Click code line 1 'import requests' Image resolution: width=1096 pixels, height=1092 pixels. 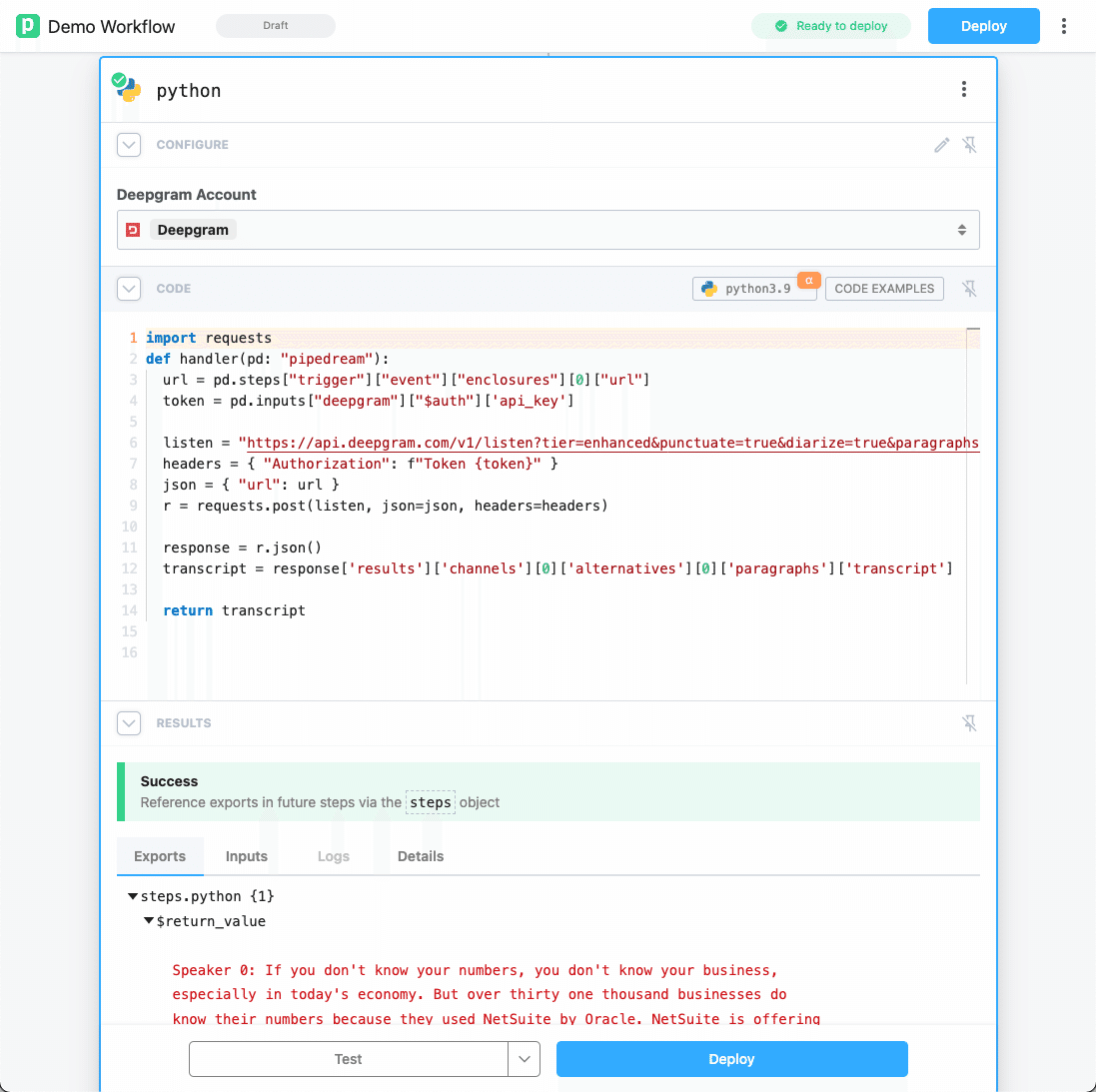tap(208, 338)
